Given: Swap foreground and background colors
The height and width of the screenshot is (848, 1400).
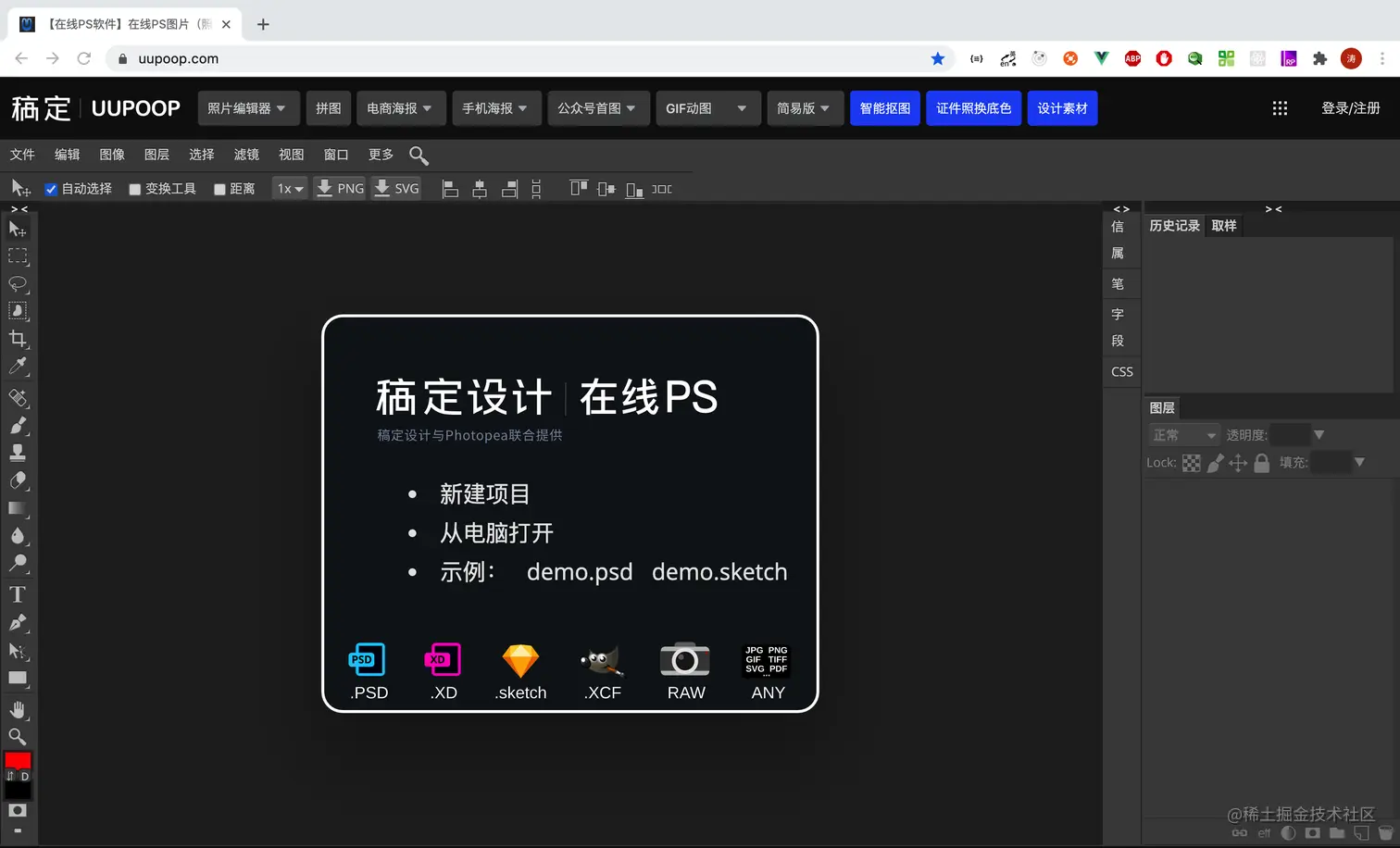Looking at the screenshot, I should coord(11,776).
